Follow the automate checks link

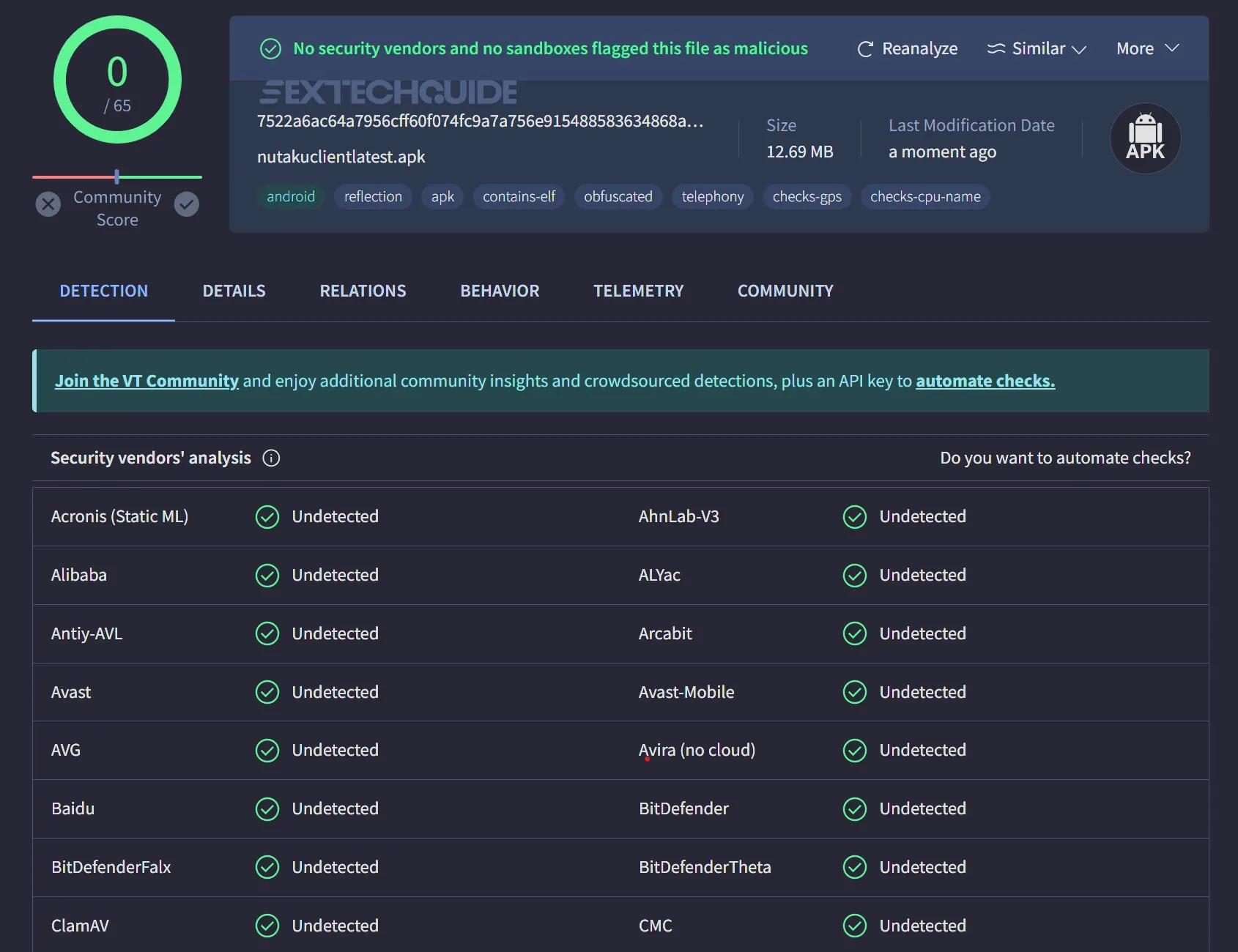coord(985,381)
